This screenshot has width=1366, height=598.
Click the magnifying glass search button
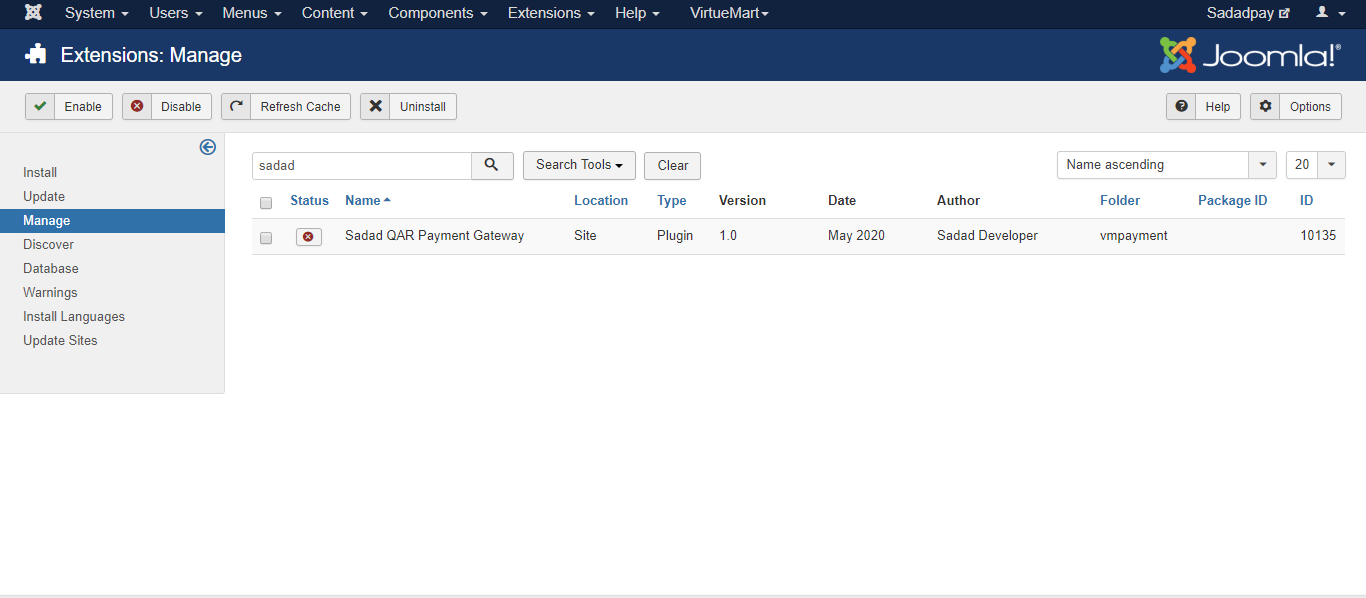point(491,165)
